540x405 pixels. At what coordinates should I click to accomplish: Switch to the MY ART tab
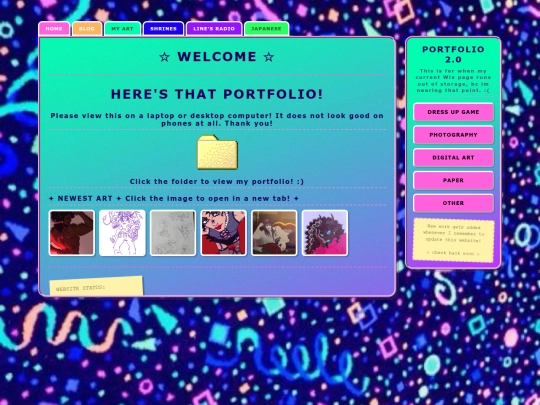(123, 29)
